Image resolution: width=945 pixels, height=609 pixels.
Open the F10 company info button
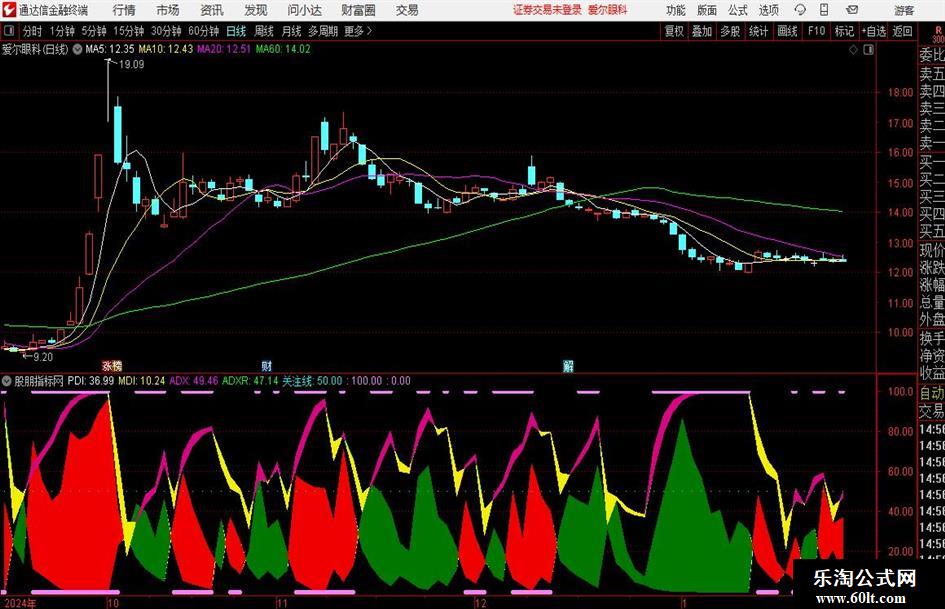pos(816,31)
